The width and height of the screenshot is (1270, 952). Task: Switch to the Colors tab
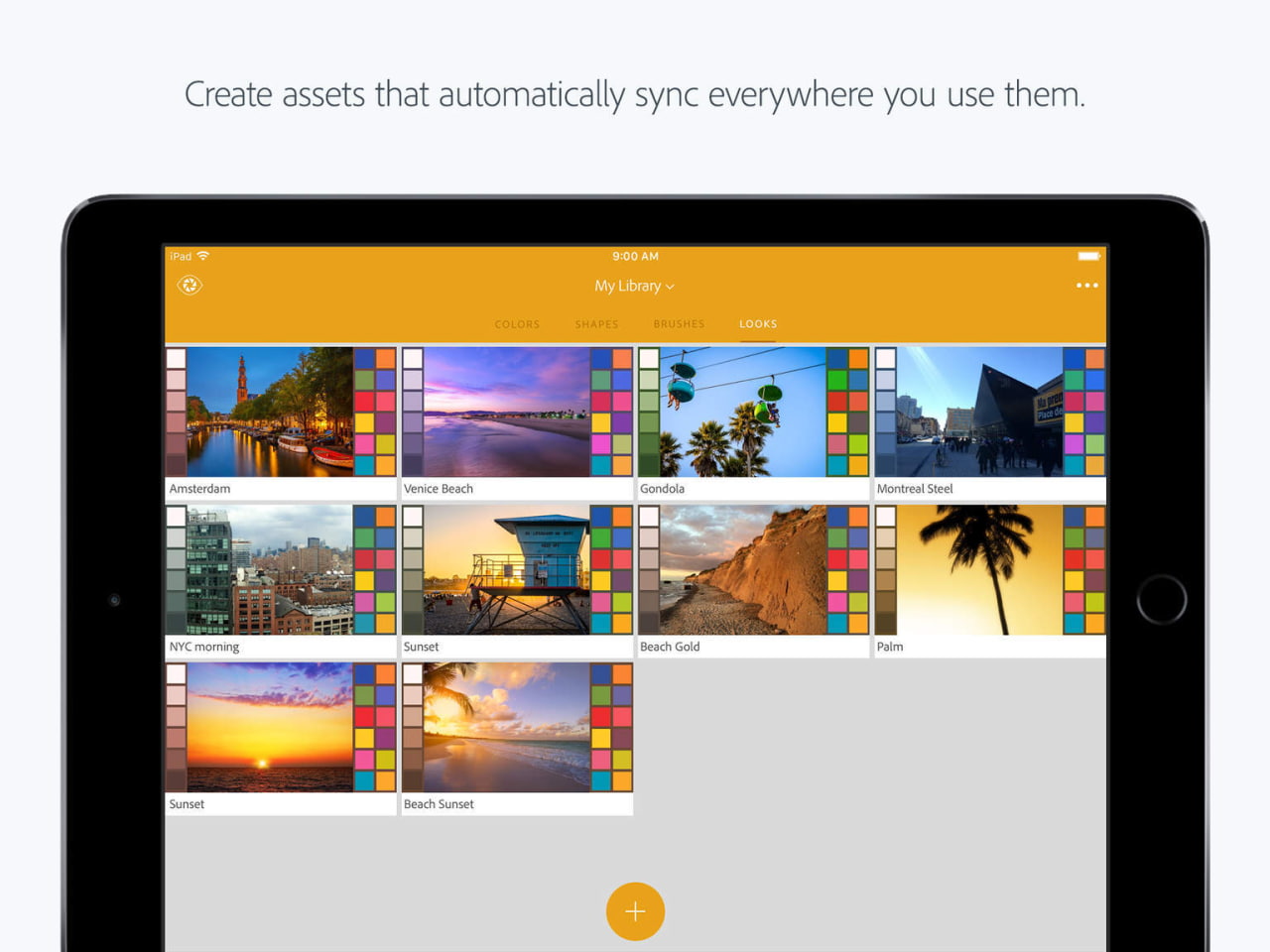click(517, 324)
